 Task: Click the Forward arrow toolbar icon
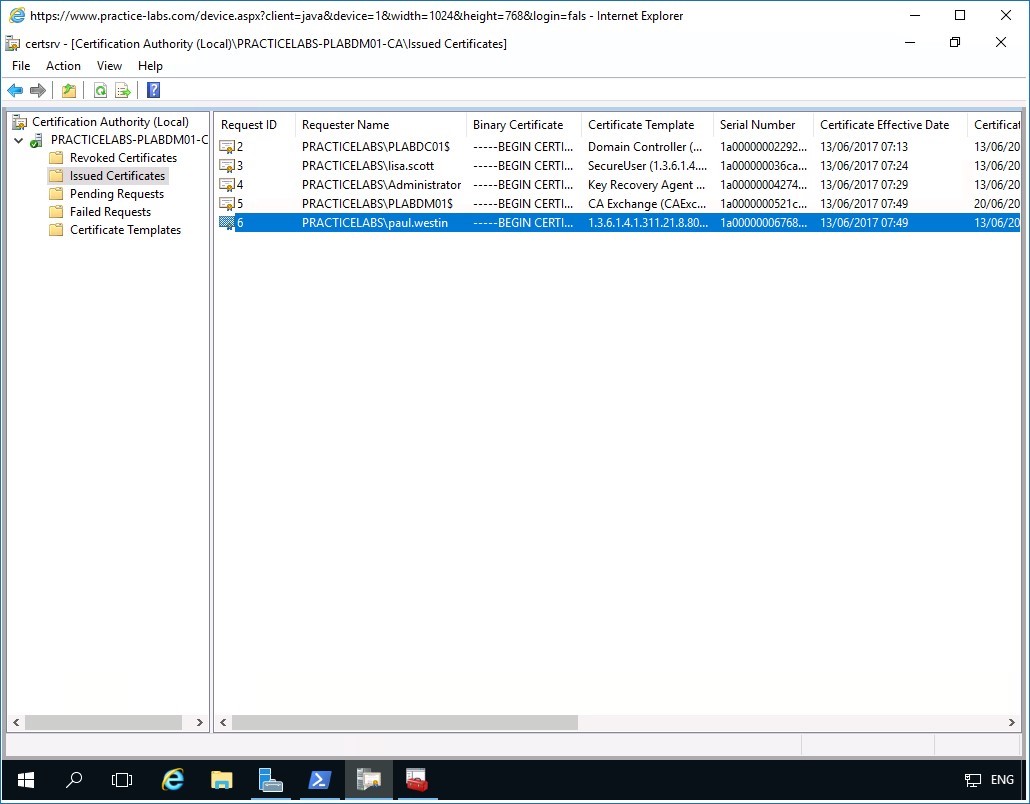coord(38,91)
